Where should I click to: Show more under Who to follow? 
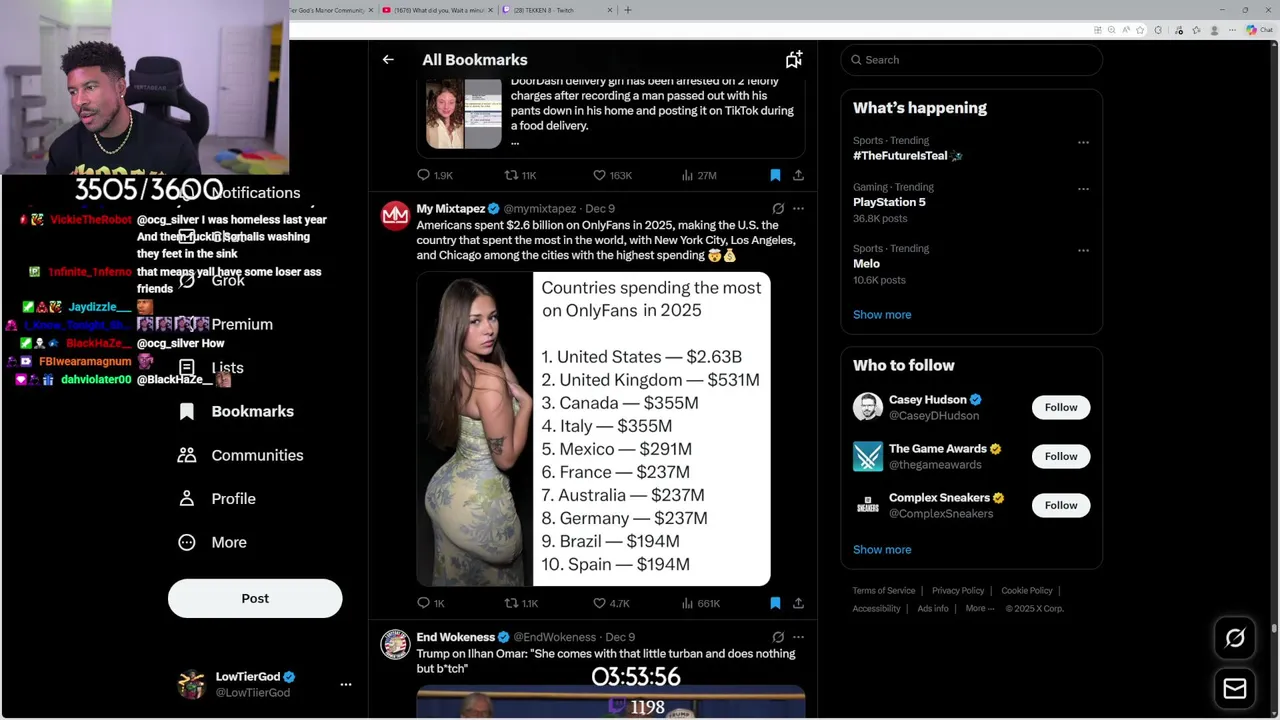pyautogui.click(x=882, y=550)
